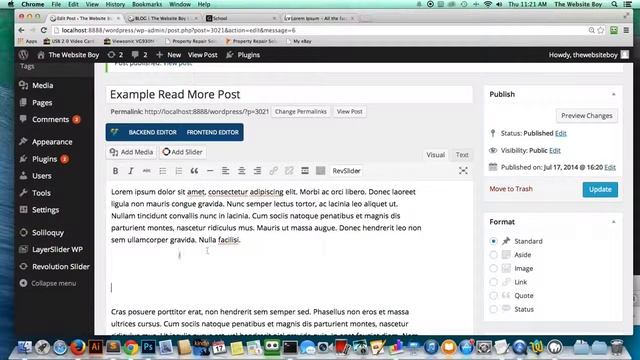
Task: Switch to BACKEND EDITOR
Action: [x=152, y=132]
